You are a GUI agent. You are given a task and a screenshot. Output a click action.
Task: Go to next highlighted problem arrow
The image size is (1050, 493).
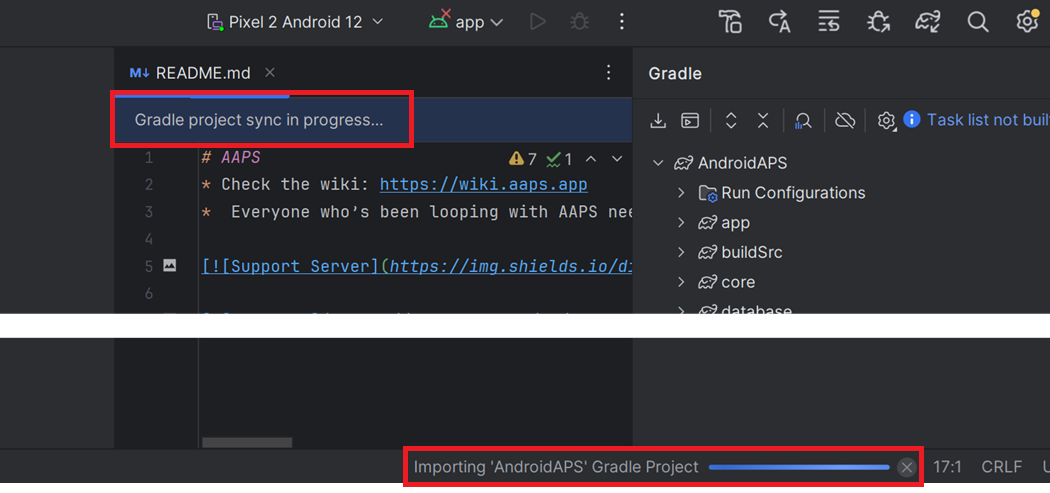tap(617, 159)
